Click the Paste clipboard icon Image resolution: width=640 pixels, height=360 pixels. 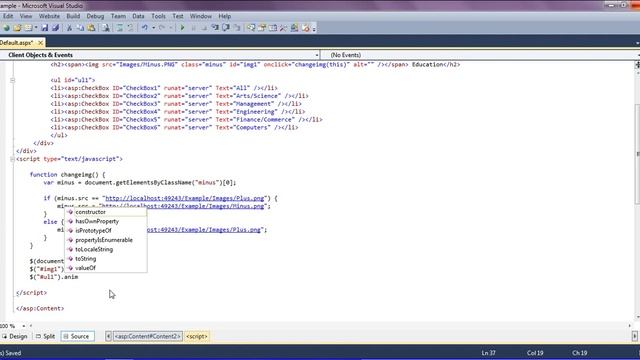(91, 28)
